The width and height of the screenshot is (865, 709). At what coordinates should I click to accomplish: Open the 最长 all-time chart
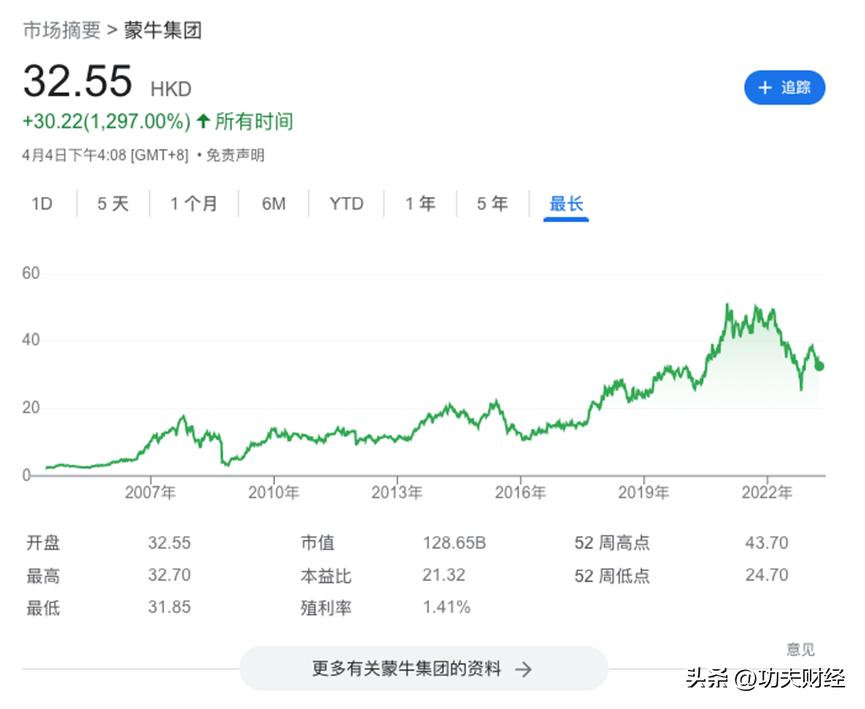click(x=565, y=203)
